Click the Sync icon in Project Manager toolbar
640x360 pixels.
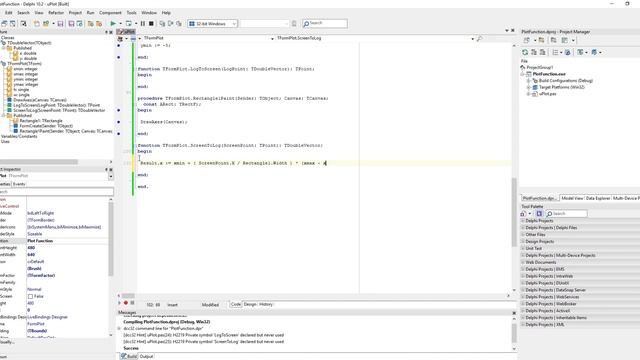tap(567, 52)
